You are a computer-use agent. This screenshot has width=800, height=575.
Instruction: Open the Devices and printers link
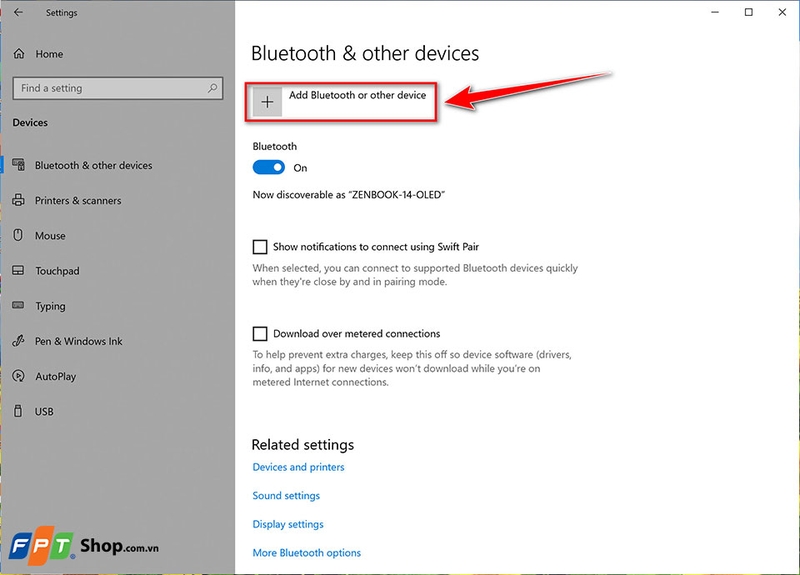[298, 467]
